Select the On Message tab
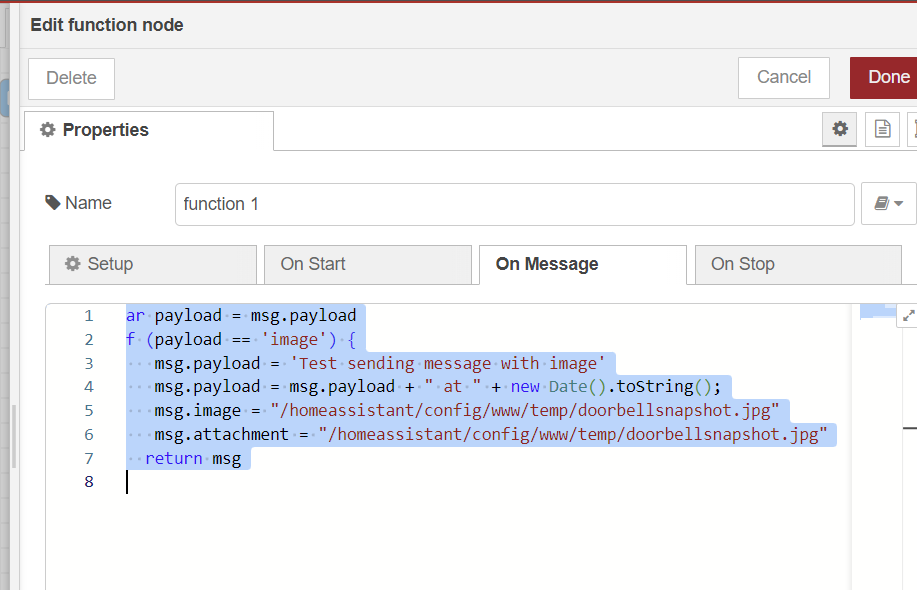 pyautogui.click(x=582, y=264)
